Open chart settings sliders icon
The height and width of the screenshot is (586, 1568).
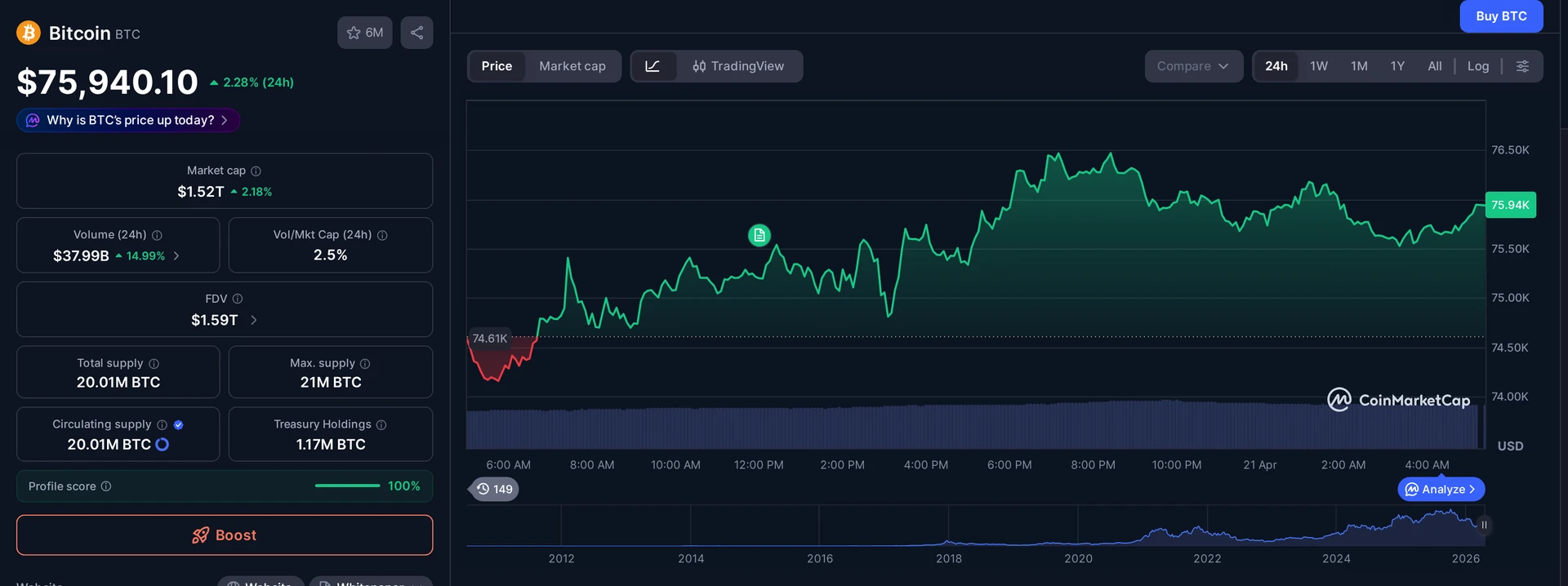coord(1522,66)
